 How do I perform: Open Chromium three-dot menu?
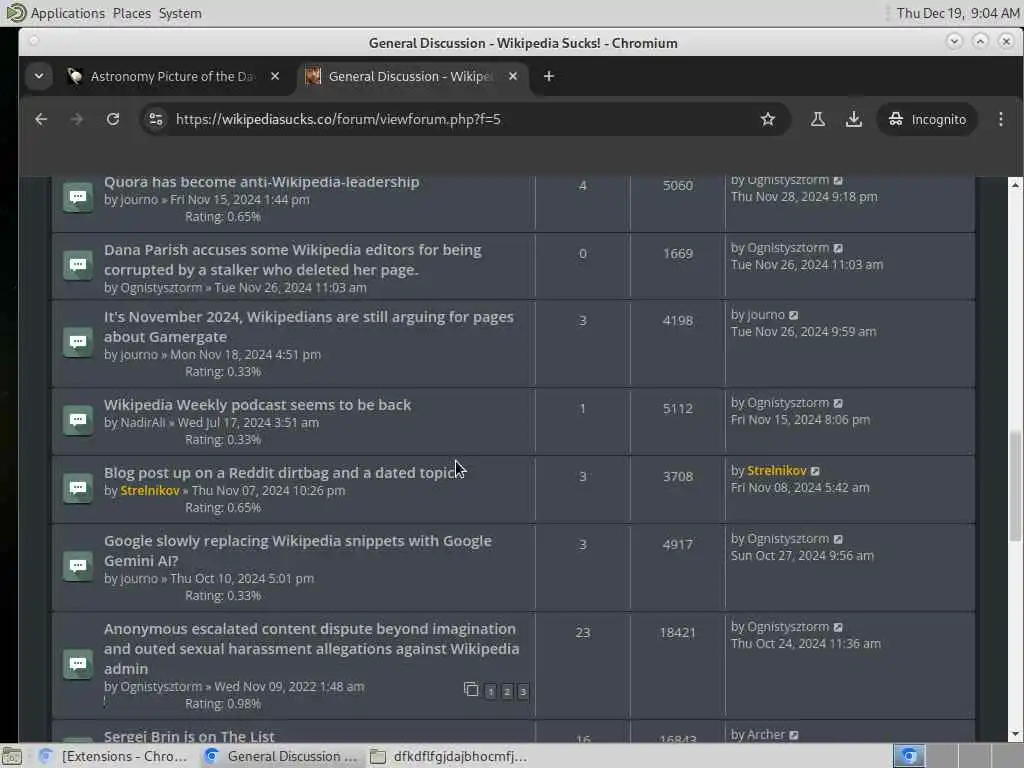pyautogui.click(x=1000, y=120)
